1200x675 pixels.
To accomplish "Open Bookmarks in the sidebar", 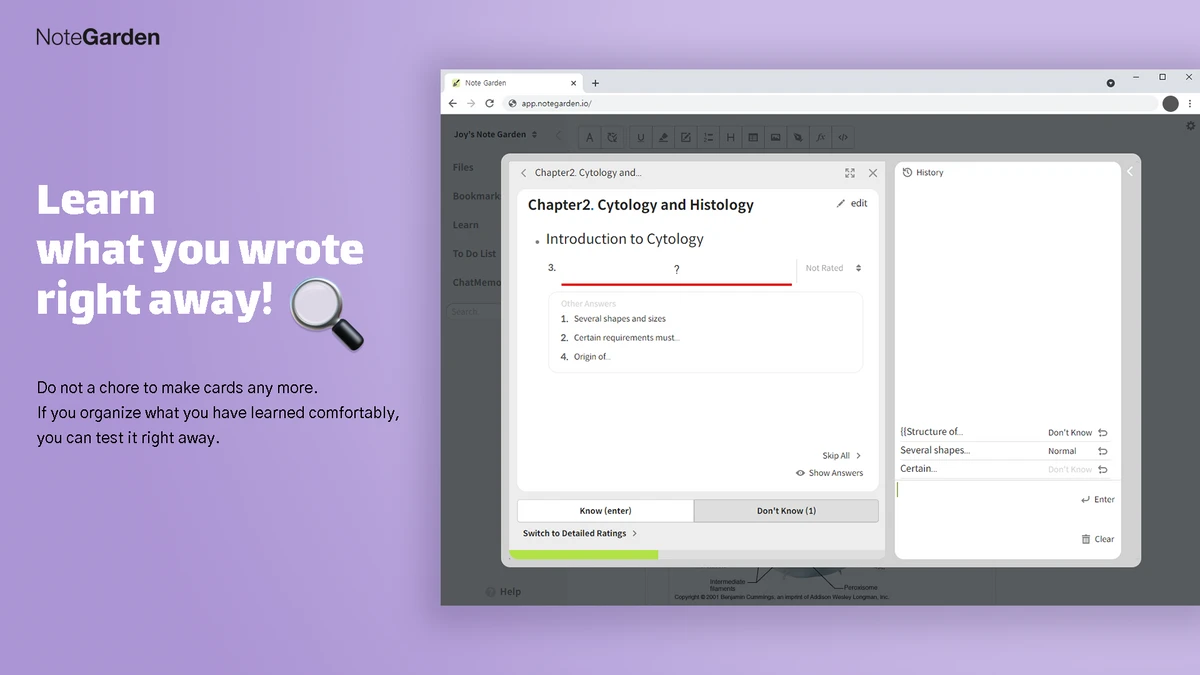I will point(476,196).
